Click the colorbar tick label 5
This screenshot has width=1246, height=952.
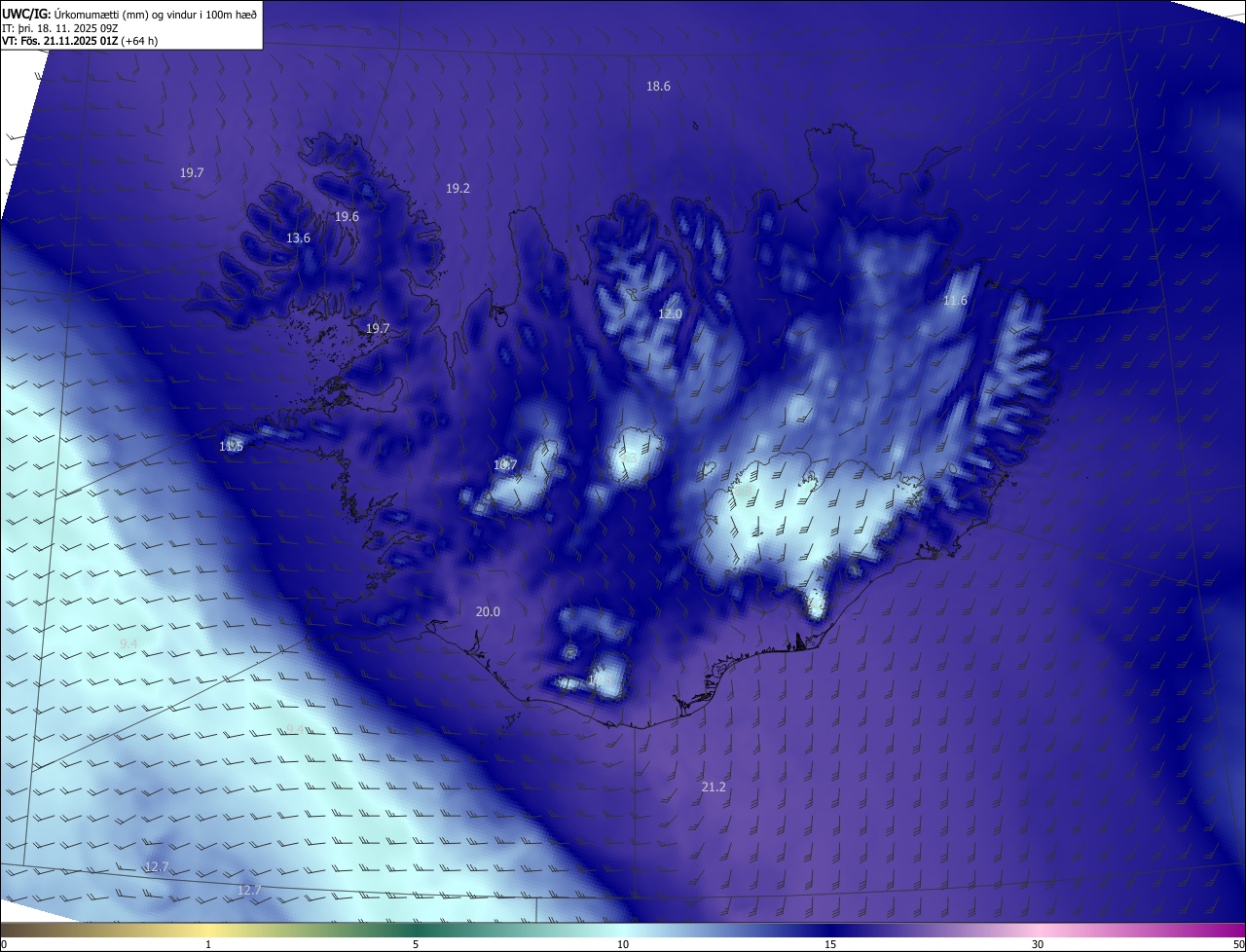point(416,945)
